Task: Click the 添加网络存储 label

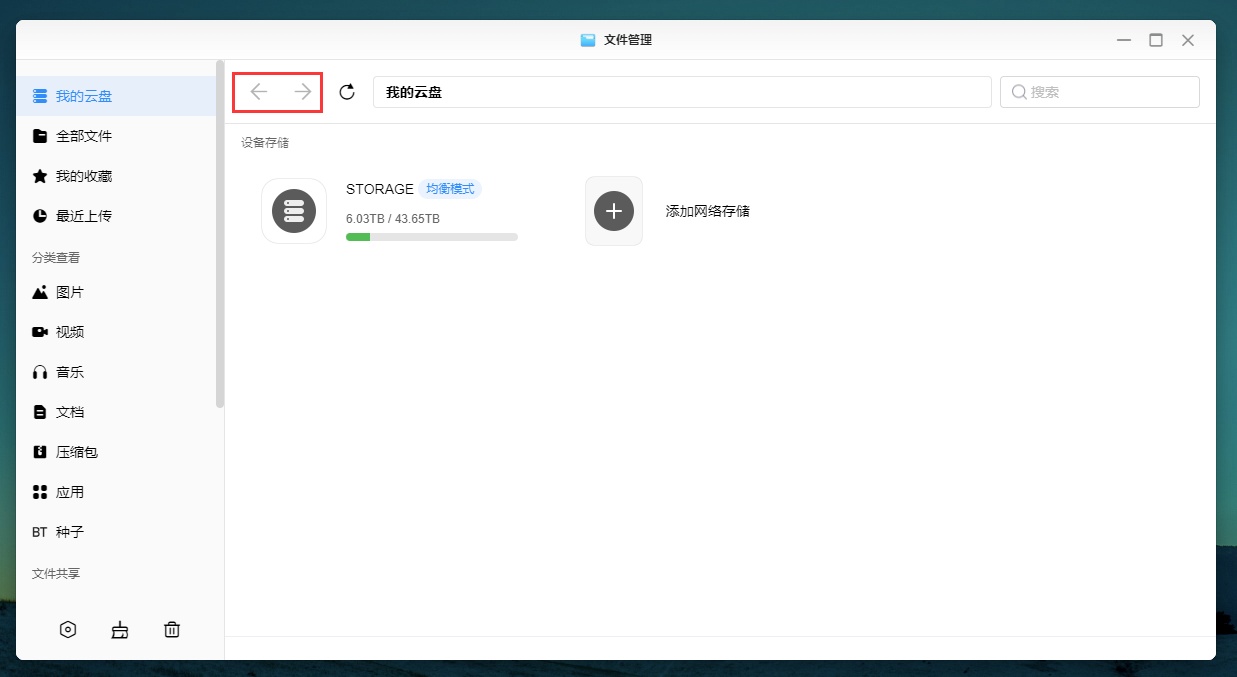Action: (708, 211)
